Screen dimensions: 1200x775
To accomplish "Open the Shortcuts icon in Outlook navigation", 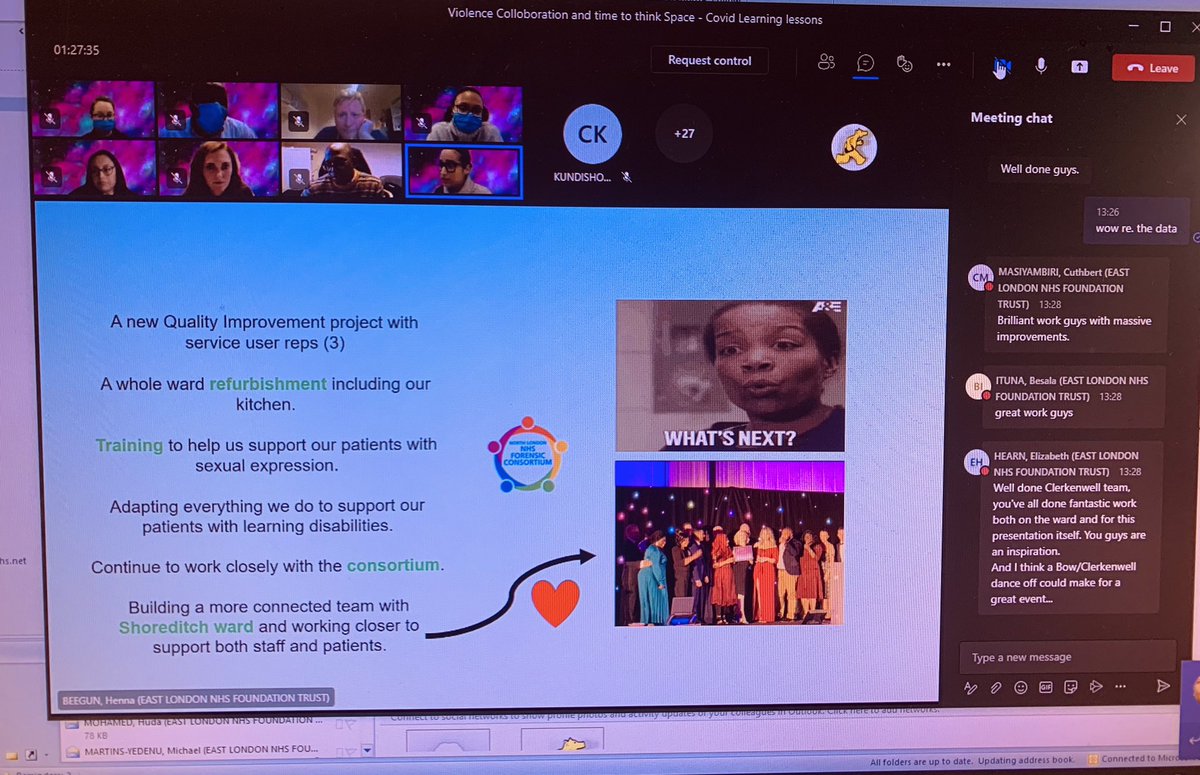I will 30,753.
